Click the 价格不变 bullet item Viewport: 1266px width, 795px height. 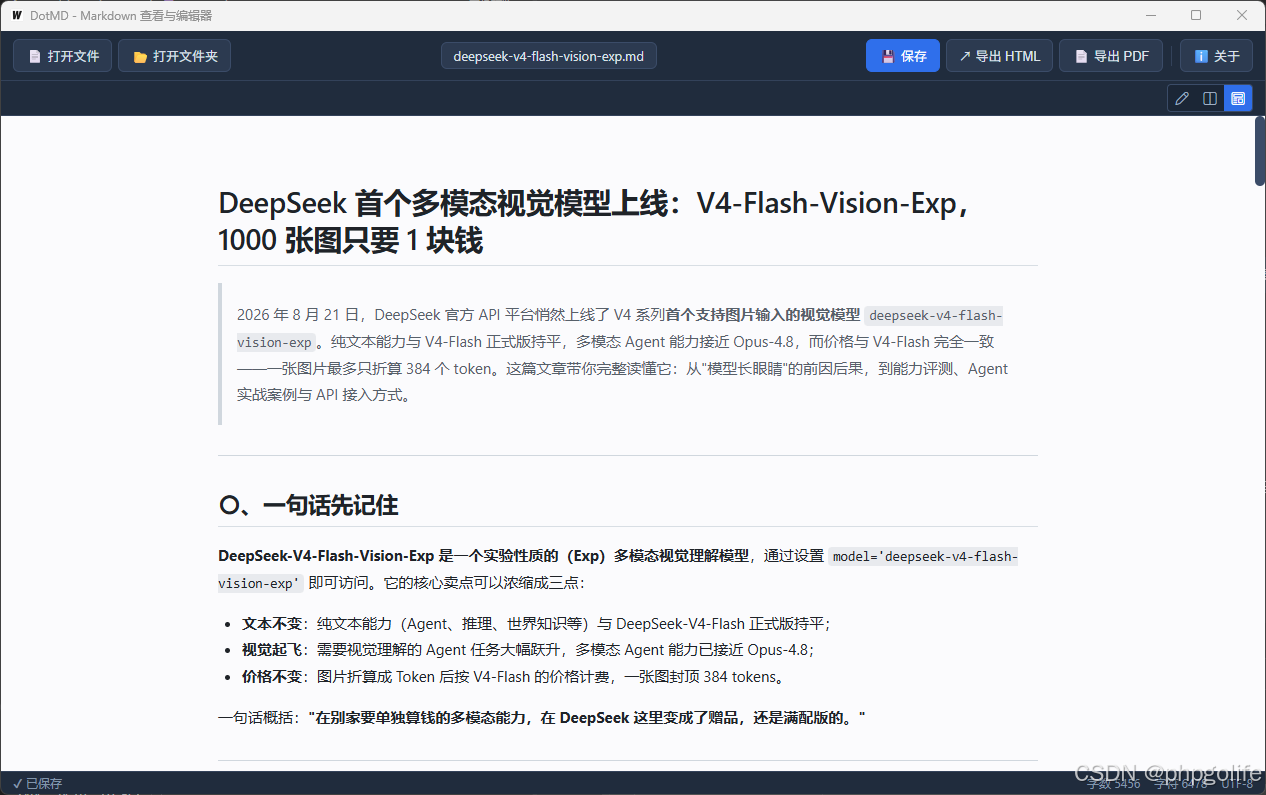[514, 676]
